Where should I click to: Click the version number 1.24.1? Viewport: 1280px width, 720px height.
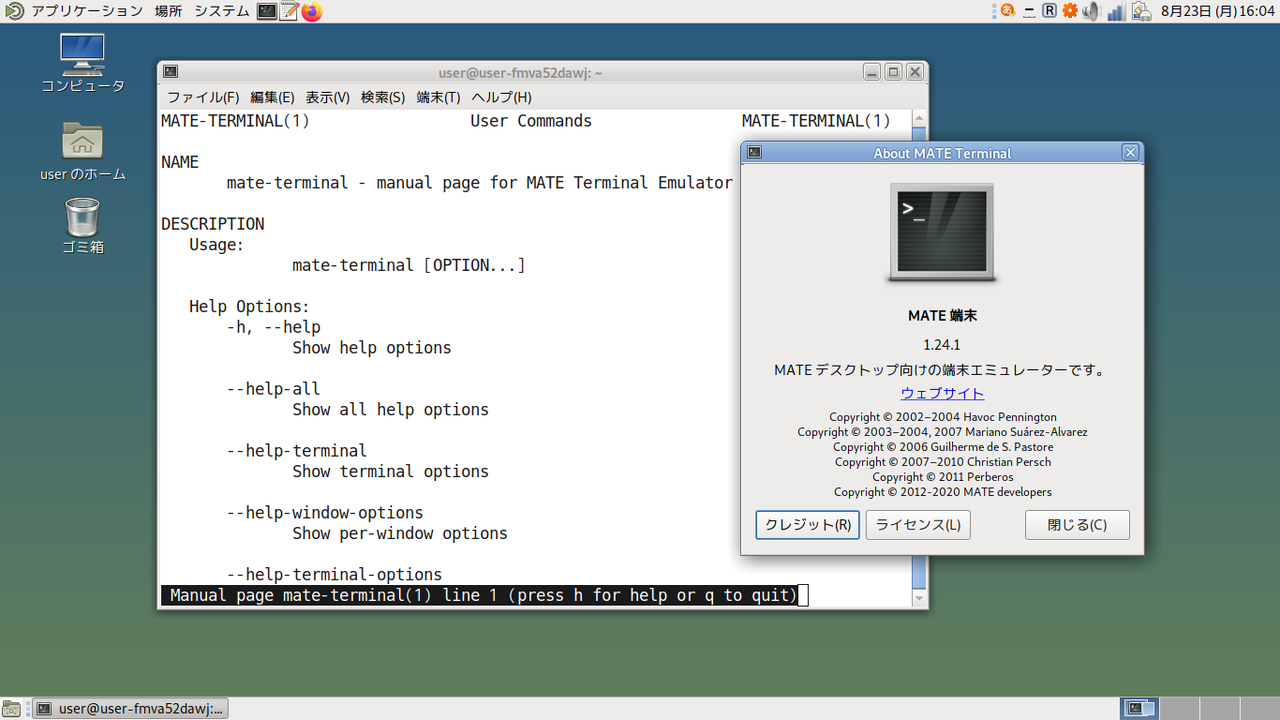point(942,345)
